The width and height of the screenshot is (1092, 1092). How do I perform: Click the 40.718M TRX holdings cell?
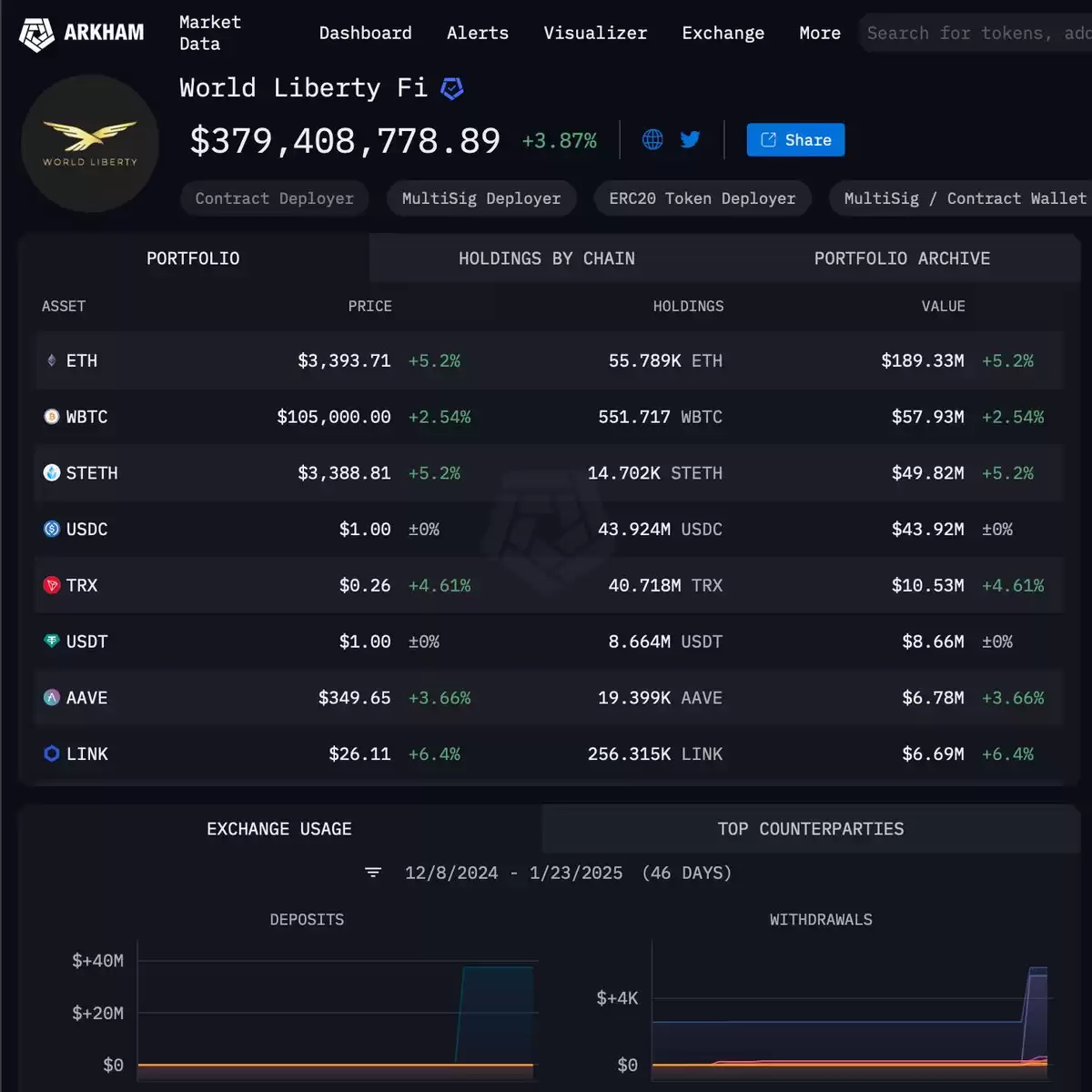point(665,585)
